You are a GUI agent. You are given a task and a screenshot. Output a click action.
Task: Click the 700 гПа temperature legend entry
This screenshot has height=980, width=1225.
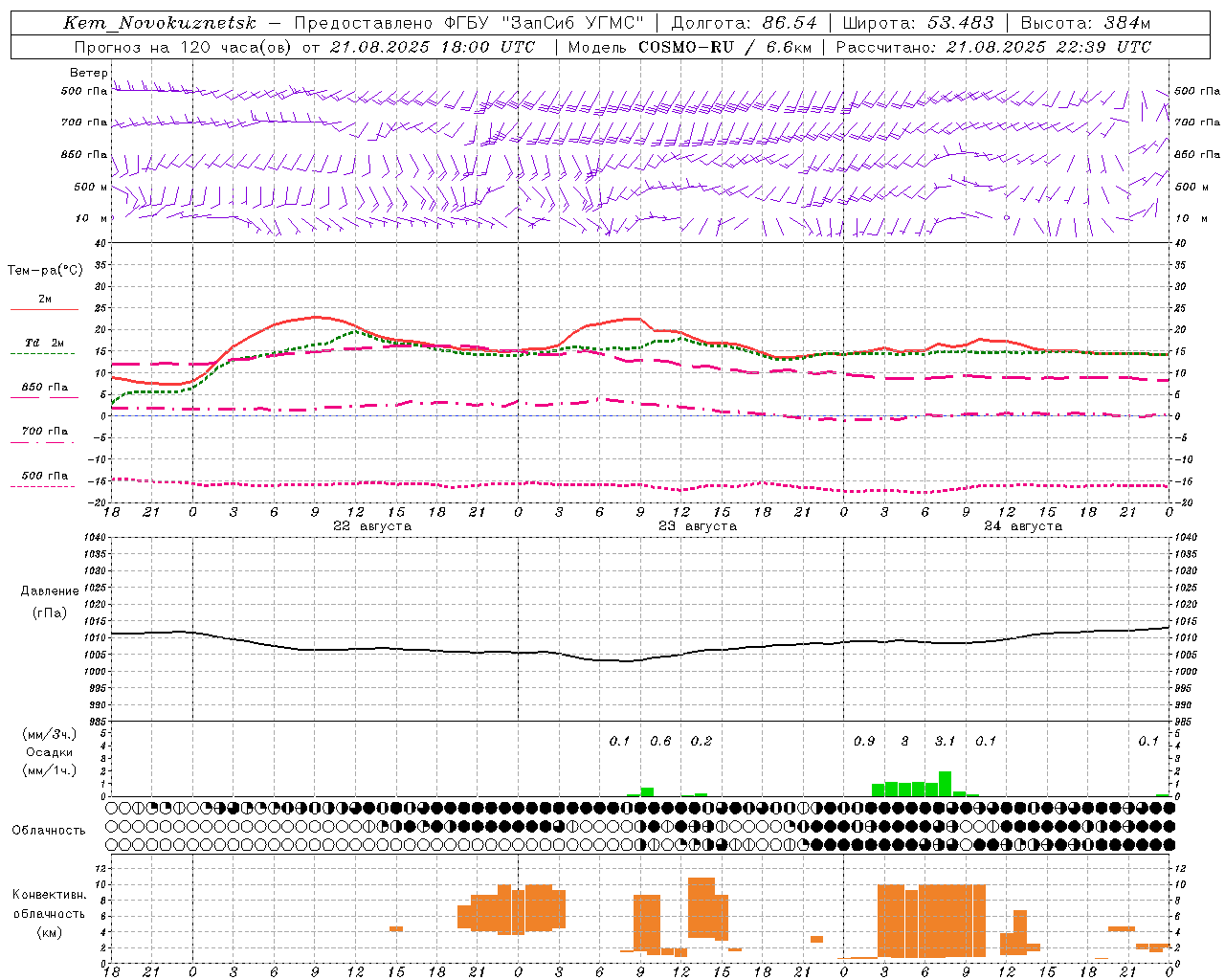click(44, 432)
